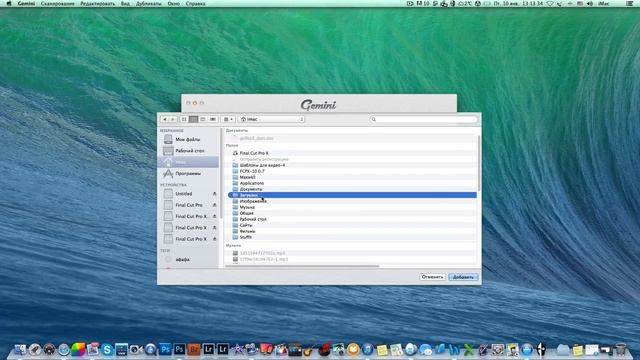The image size is (640, 360).
Task: Open first Photoshop icon in the Dock
Action: point(165,349)
